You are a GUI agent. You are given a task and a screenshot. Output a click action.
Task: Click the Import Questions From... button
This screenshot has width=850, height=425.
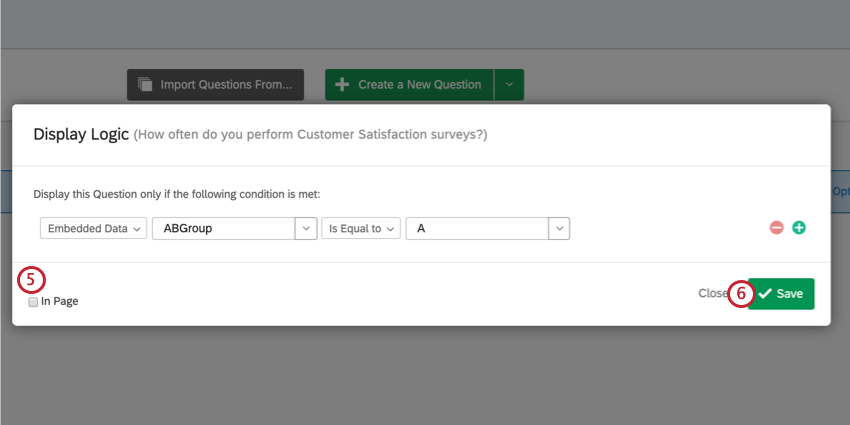pos(215,85)
